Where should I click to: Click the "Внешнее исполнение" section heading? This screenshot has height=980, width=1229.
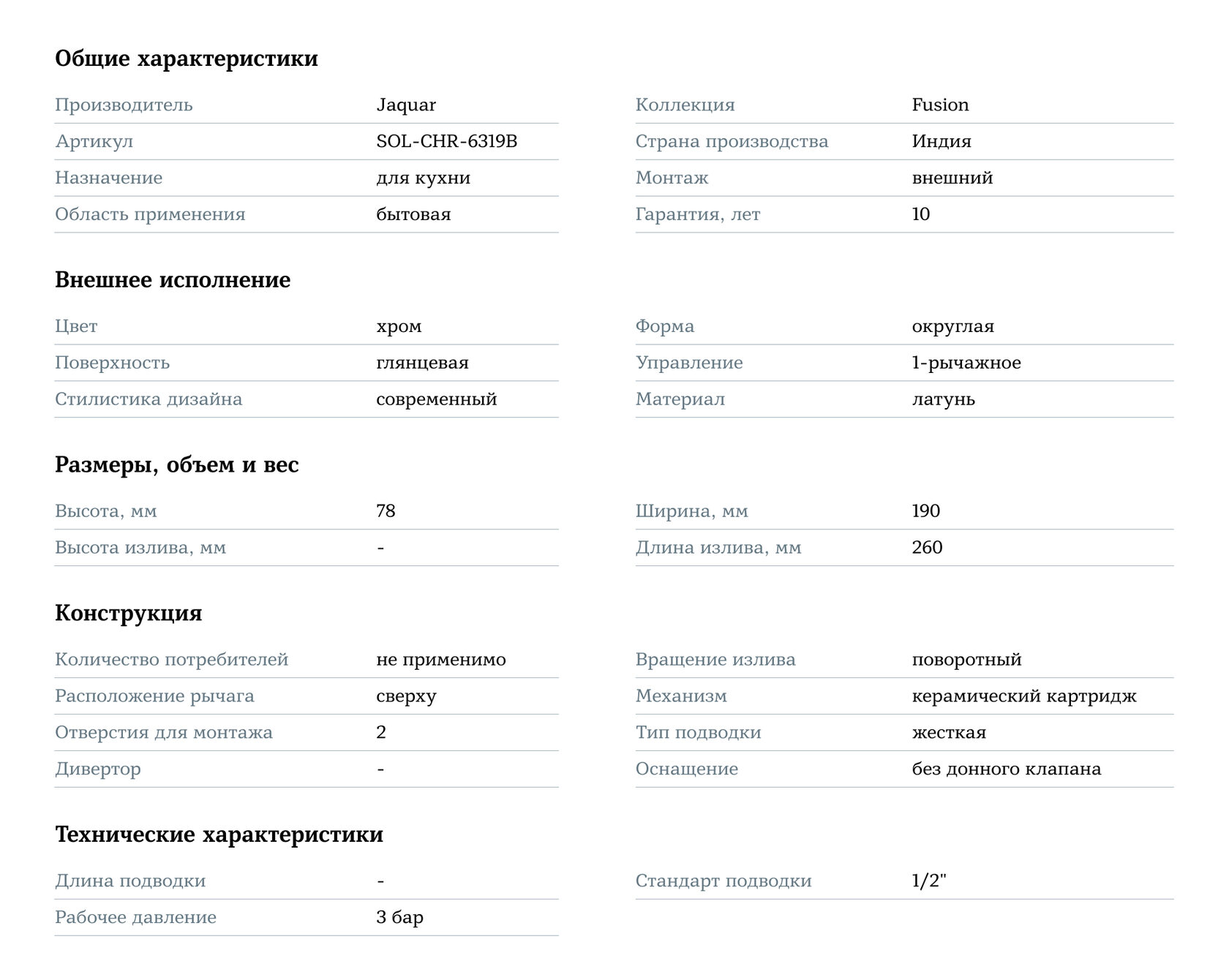(x=173, y=279)
